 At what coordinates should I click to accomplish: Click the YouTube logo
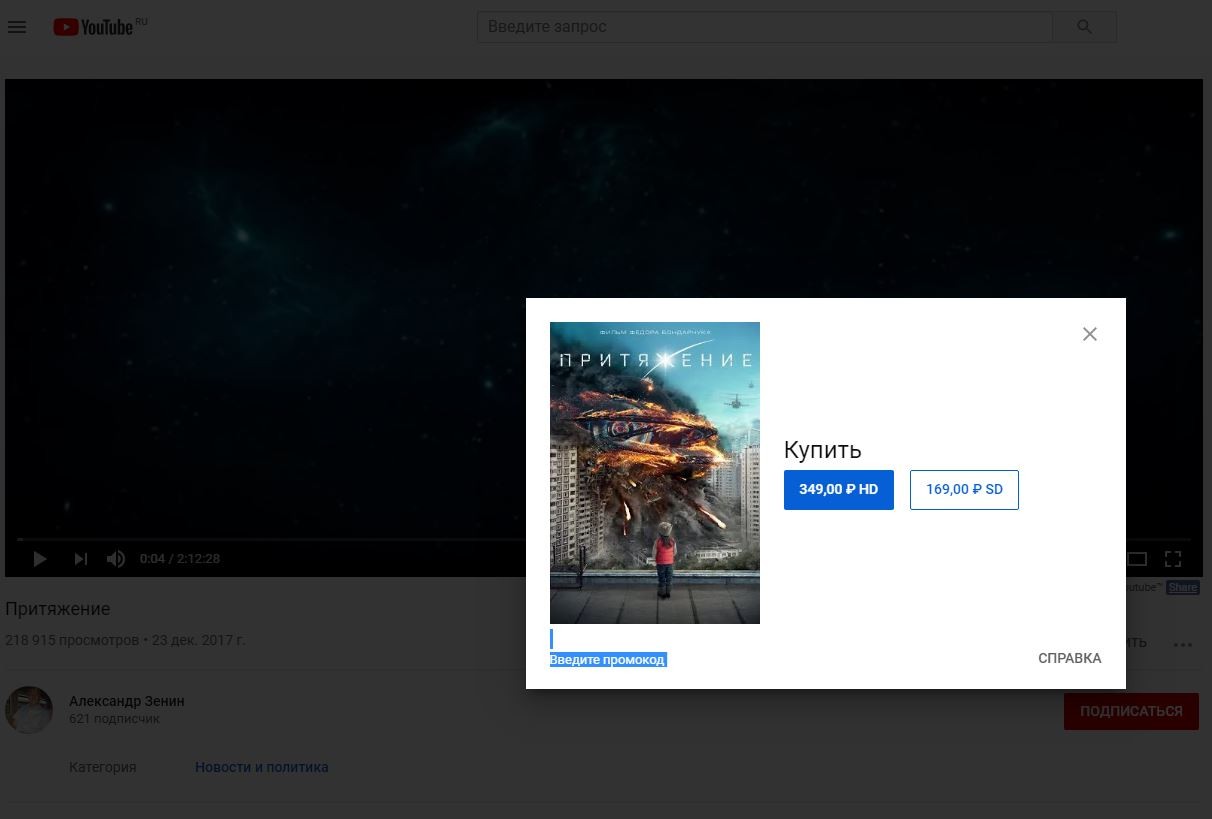(x=95, y=27)
